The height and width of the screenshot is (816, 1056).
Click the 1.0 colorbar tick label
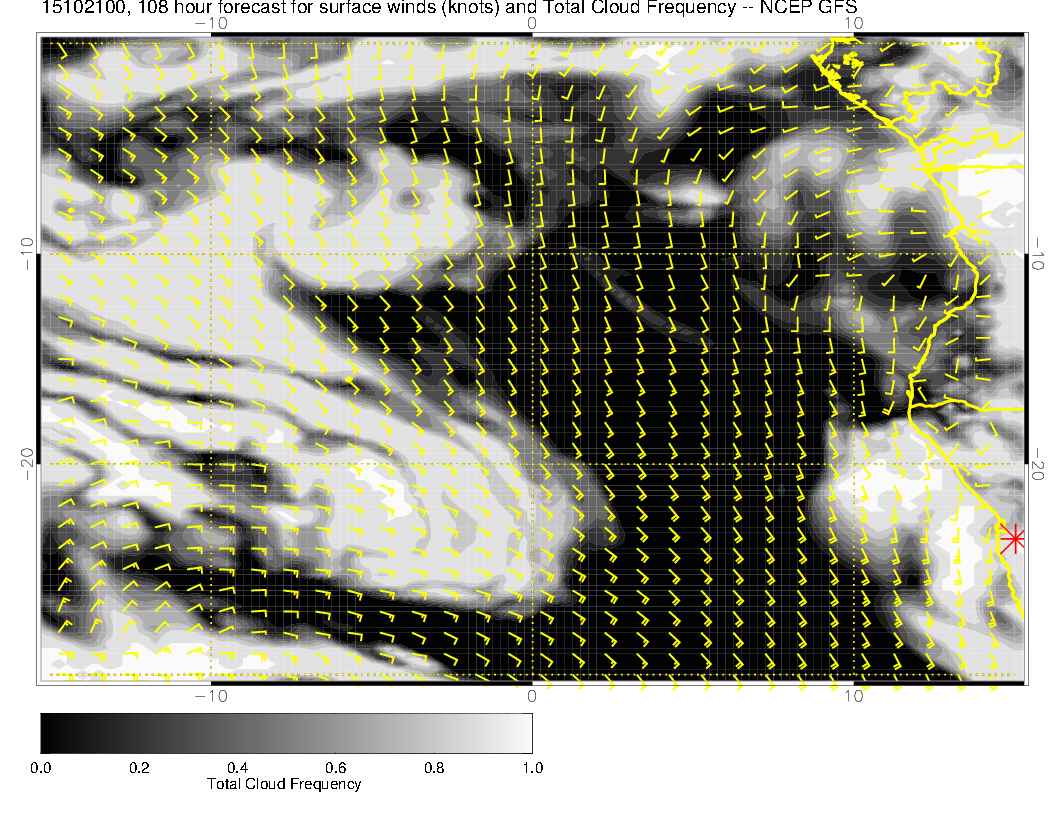click(x=531, y=768)
